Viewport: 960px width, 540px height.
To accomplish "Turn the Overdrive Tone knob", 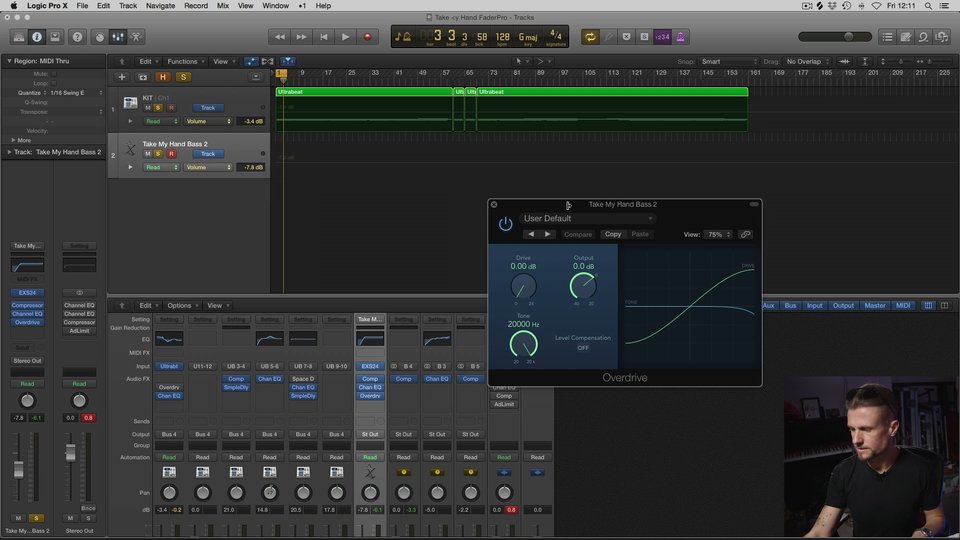I will [x=523, y=345].
